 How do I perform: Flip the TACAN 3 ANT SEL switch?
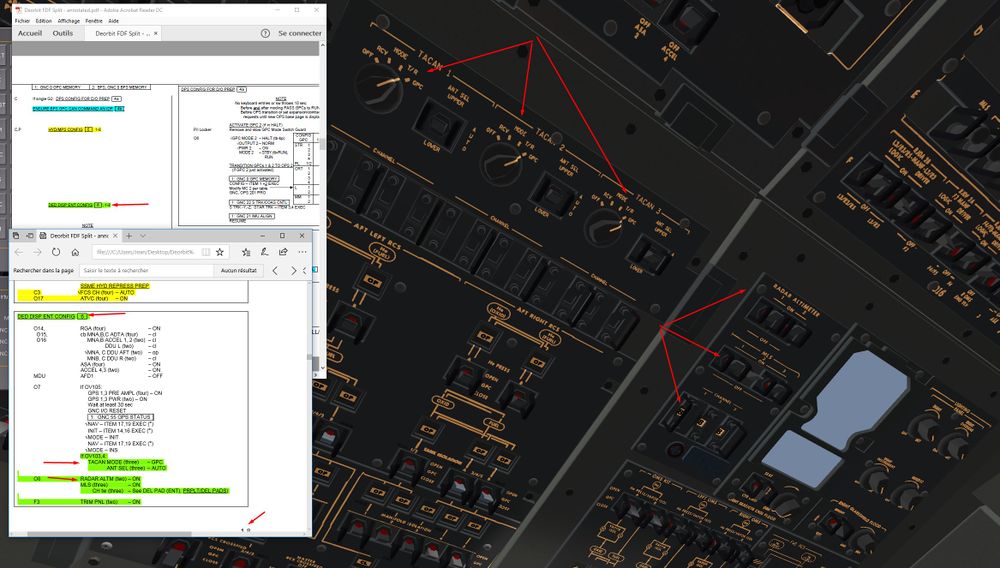[x=649, y=256]
